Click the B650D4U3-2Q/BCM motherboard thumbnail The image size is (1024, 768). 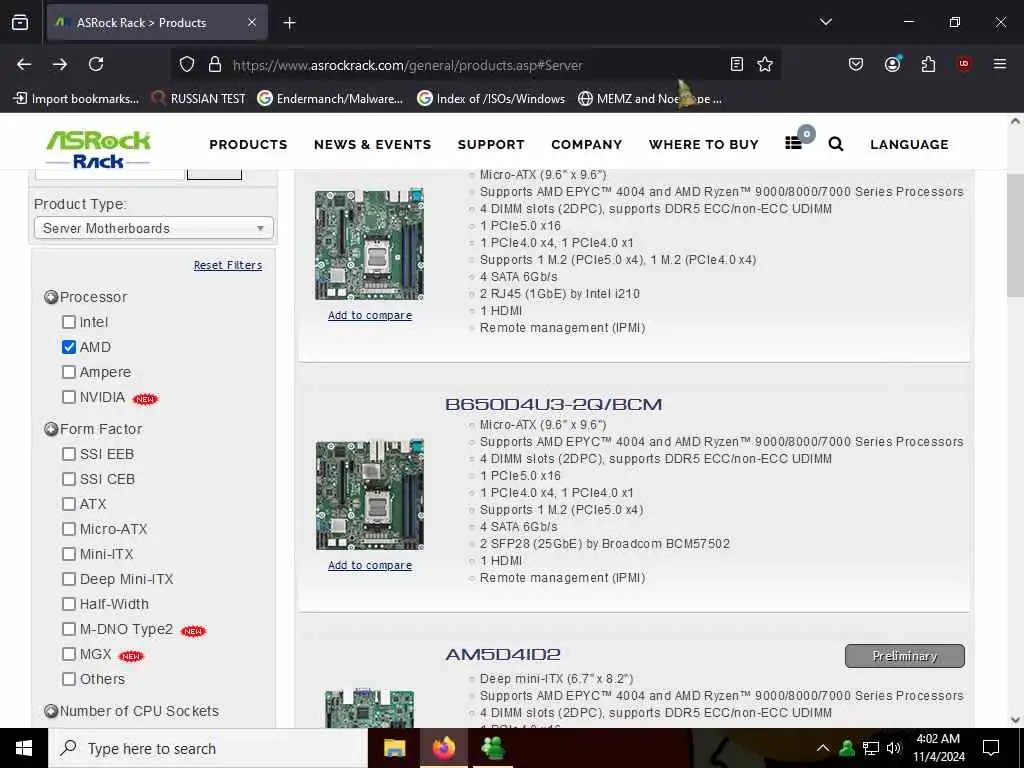pos(370,494)
